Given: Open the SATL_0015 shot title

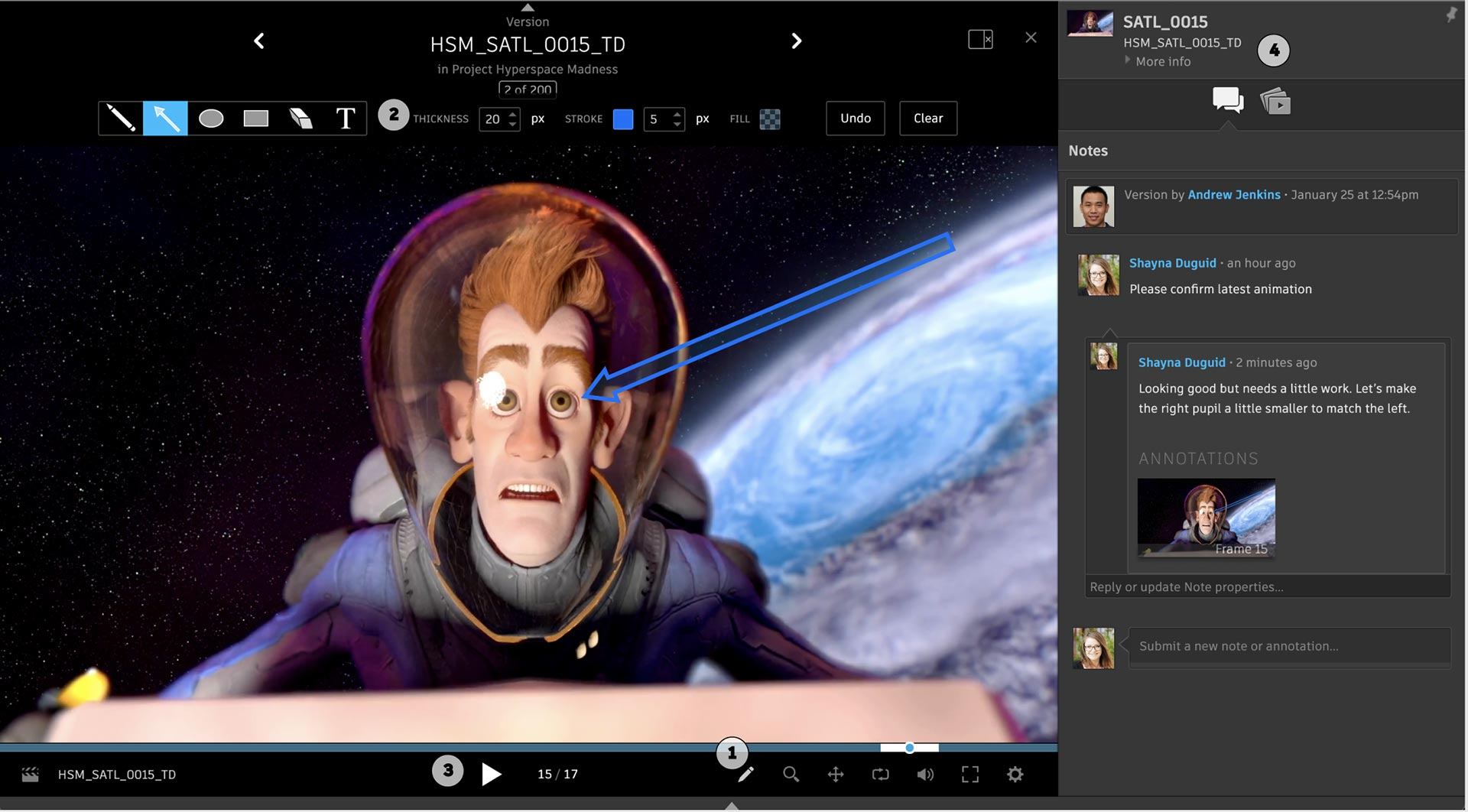Looking at the screenshot, I should tap(1165, 22).
